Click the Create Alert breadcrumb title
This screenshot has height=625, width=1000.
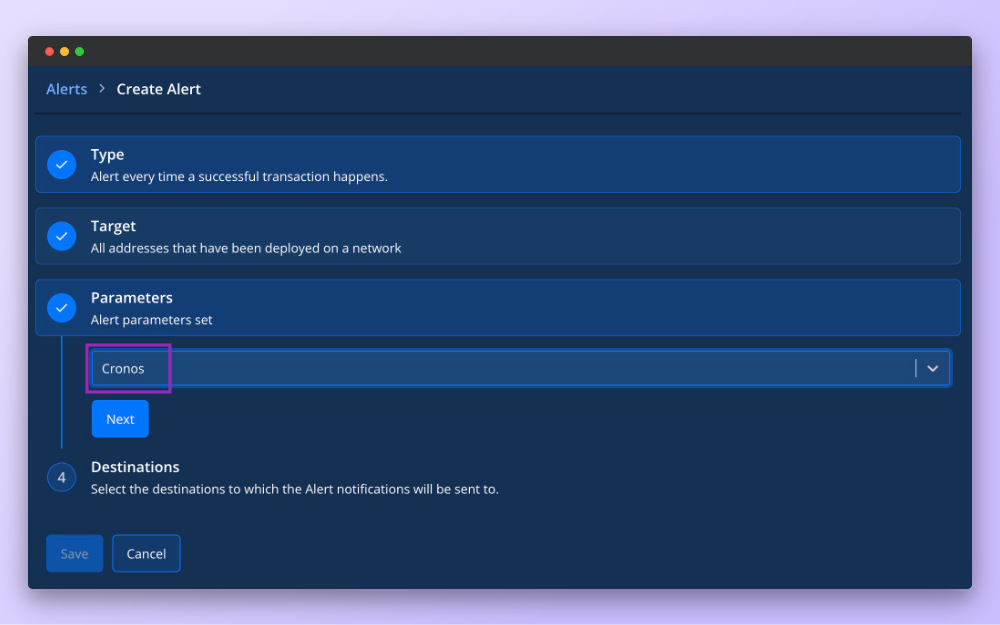[x=159, y=89]
